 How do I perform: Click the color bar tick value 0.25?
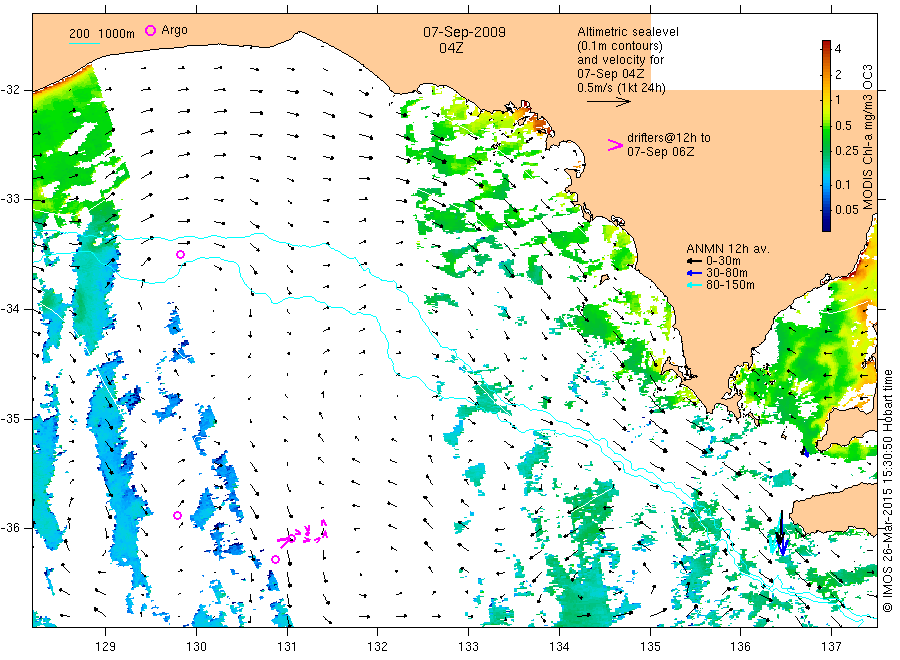pyautogui.click(x=847, y=151)
